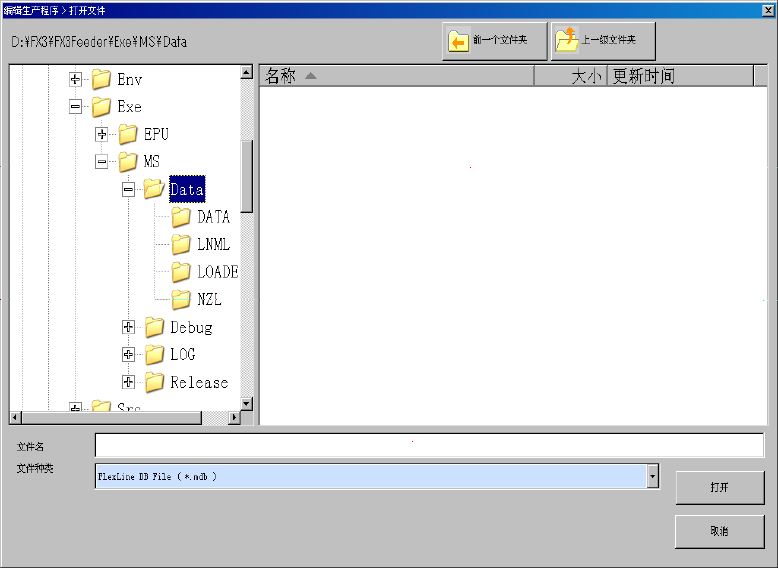
Task: Click the open Data folder icon
Action: (154, 189)
